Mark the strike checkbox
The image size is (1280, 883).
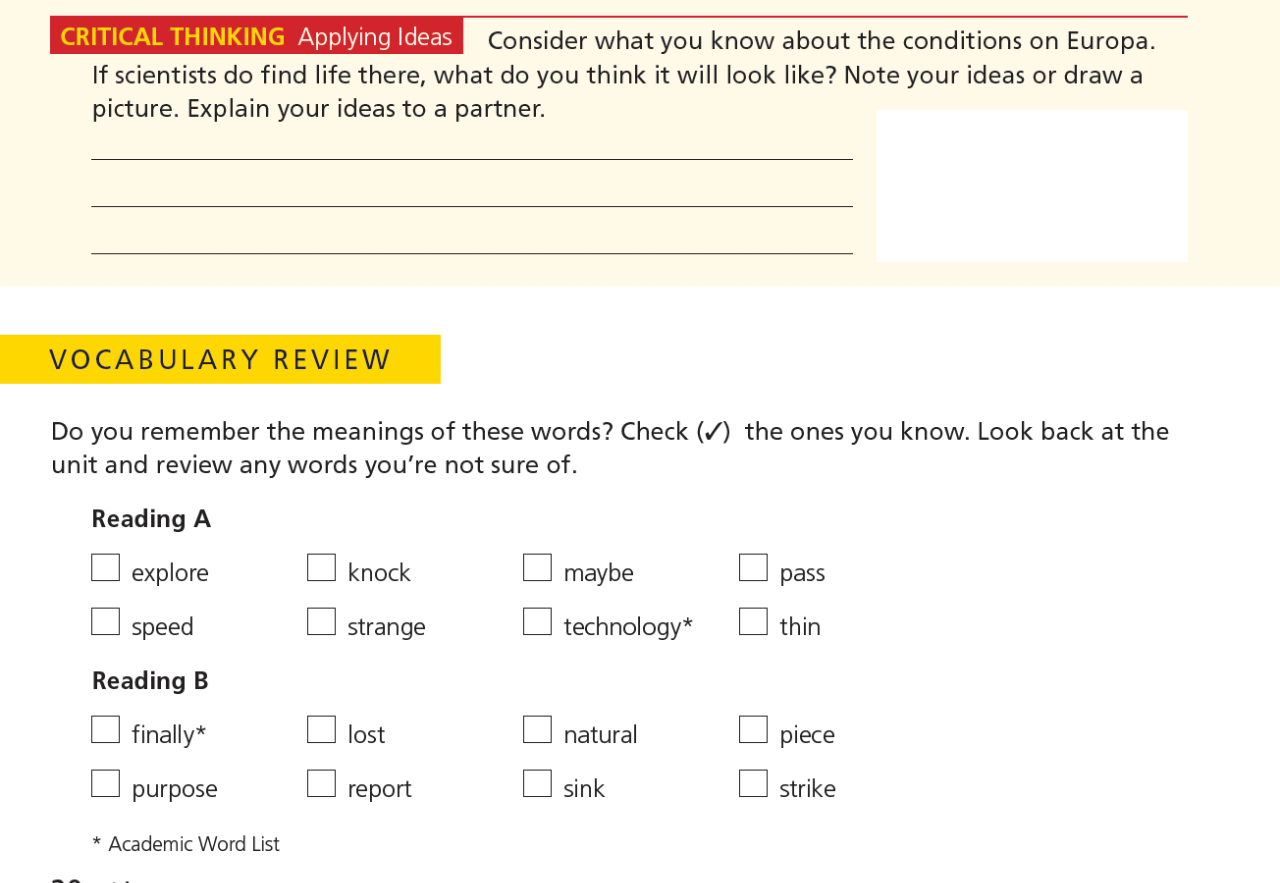coord(753,784)
